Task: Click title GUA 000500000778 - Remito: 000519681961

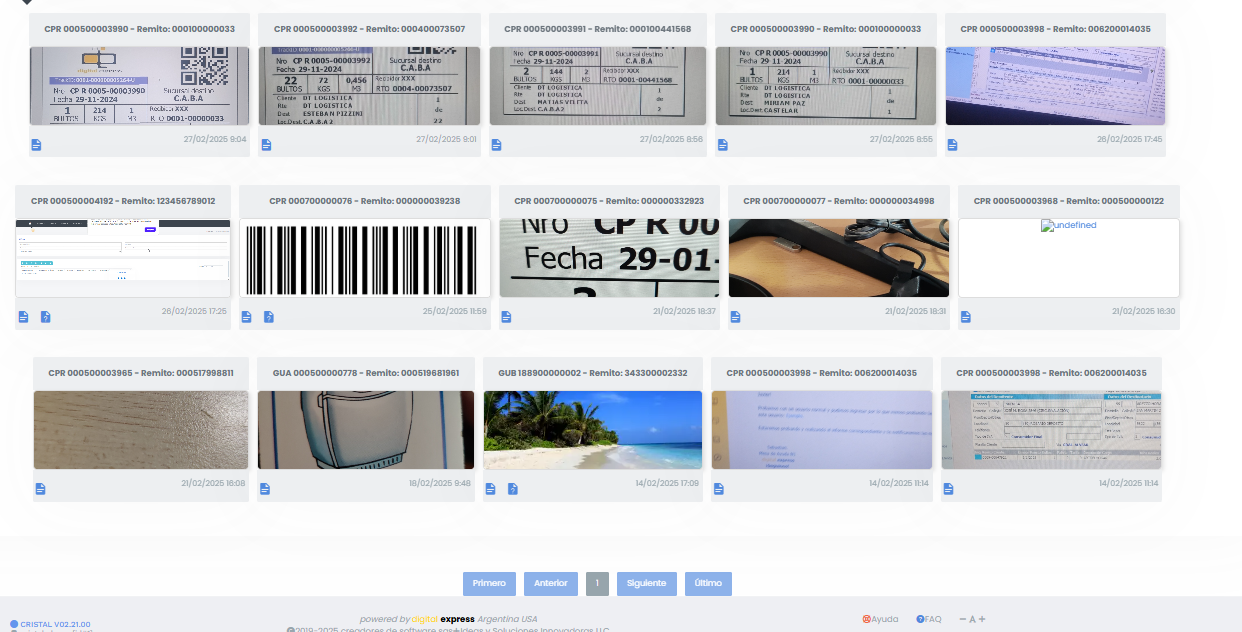Action: click(x=366, y=373)
